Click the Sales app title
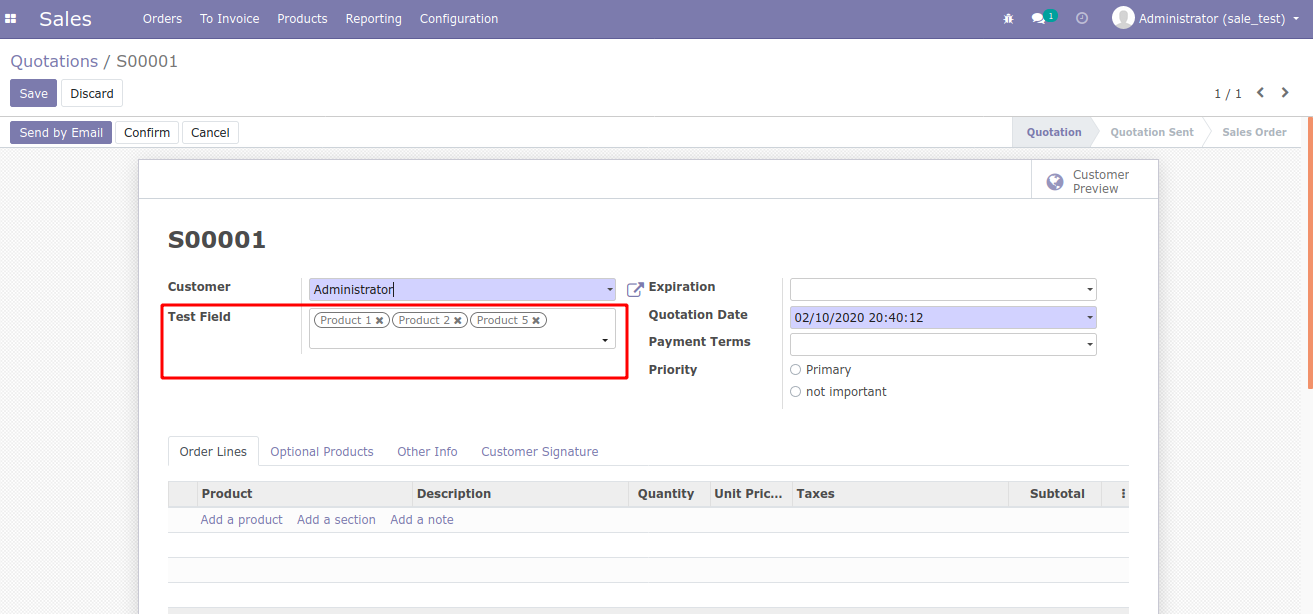Screen dimensions: 1313x614 click(65, 19)
